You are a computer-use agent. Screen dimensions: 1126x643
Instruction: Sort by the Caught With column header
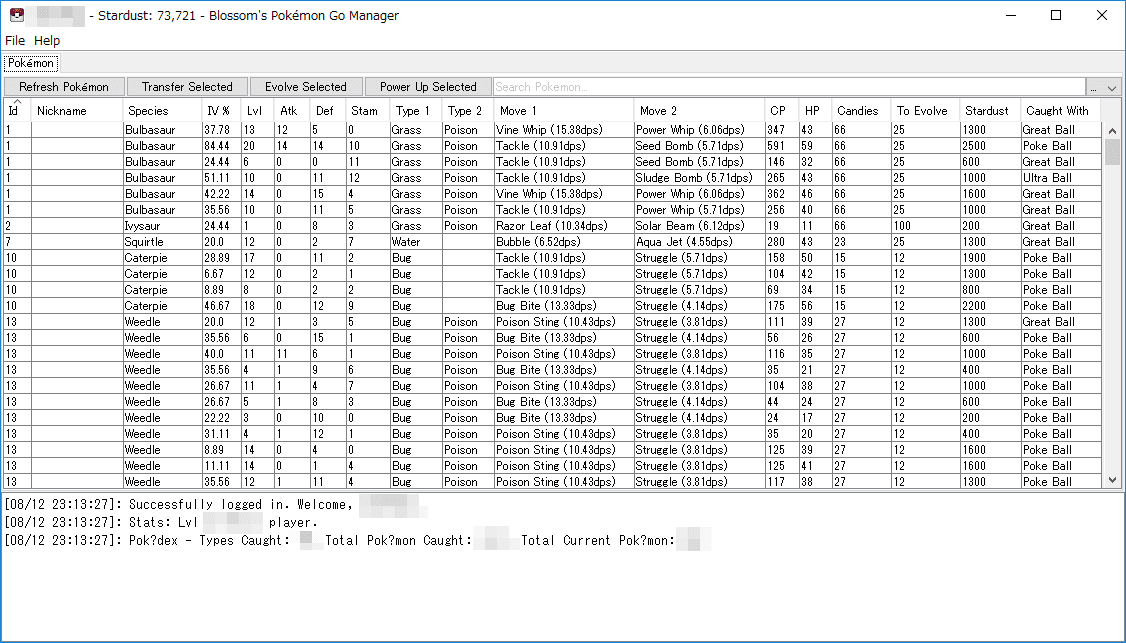point(1057,111)
